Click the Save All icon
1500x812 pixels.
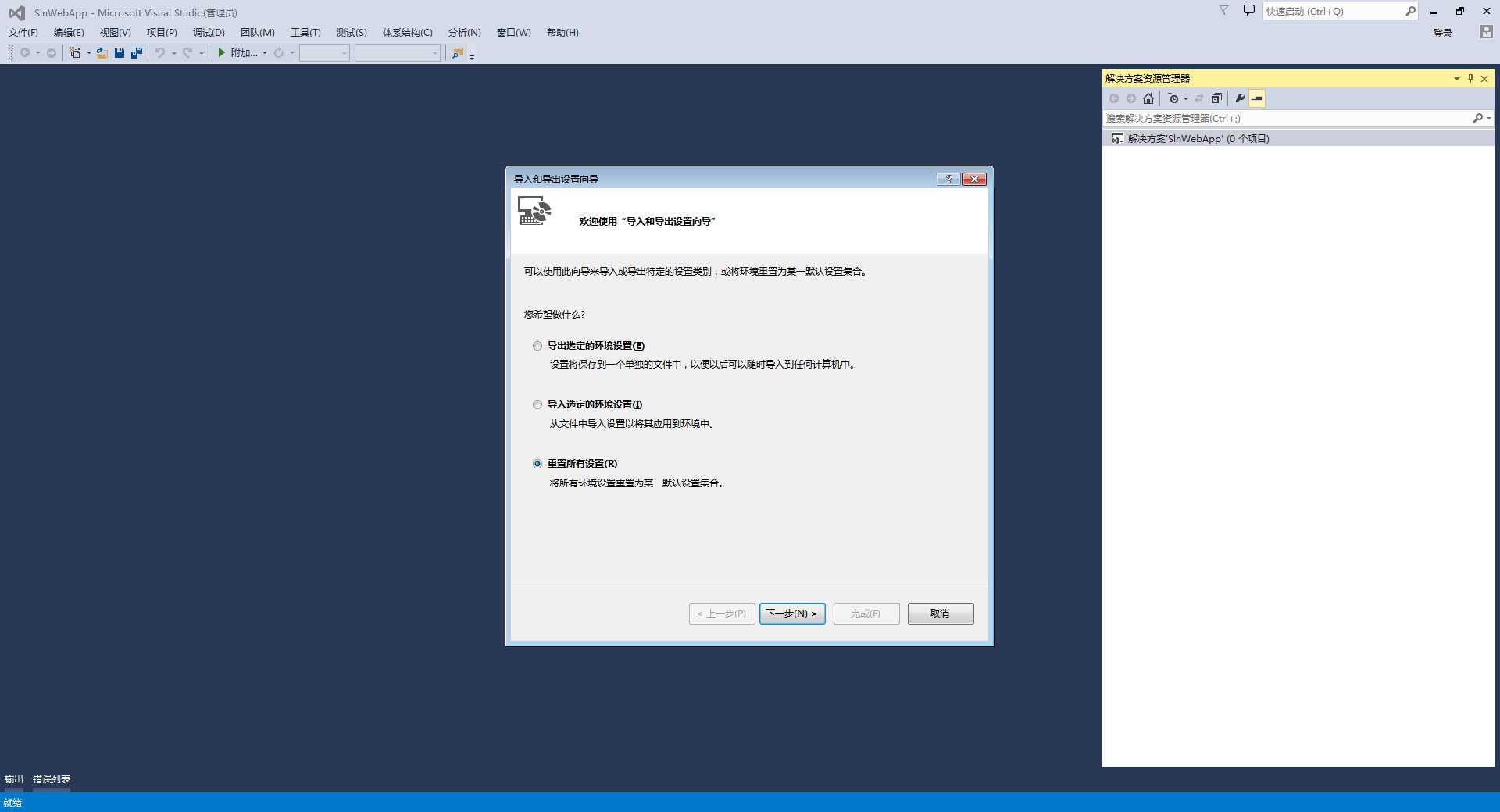[x=137, y=52]
